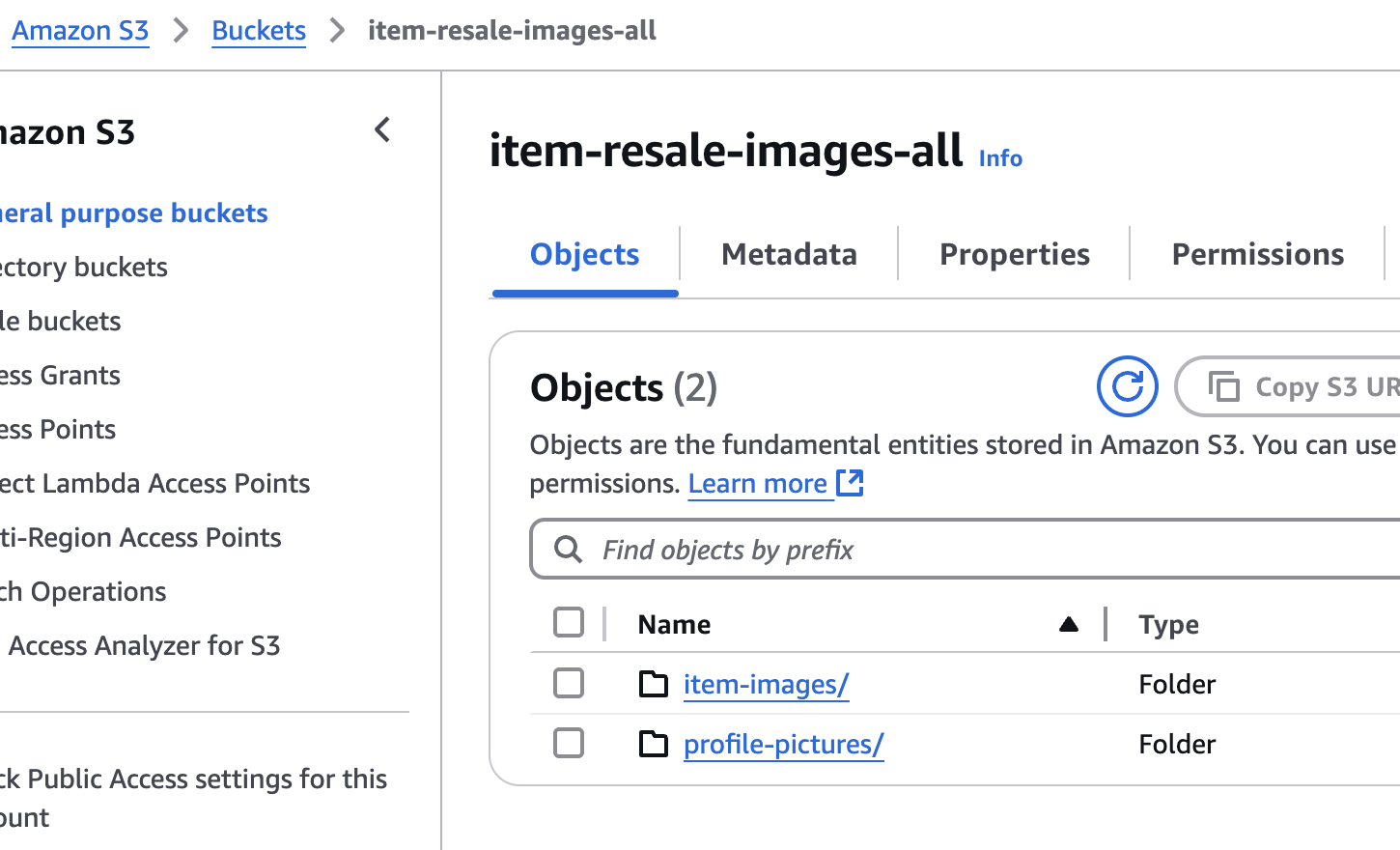Open Object Lambda Access Points in sidebar
Viewport: 1400px width, 850px height.
[154, 483]
